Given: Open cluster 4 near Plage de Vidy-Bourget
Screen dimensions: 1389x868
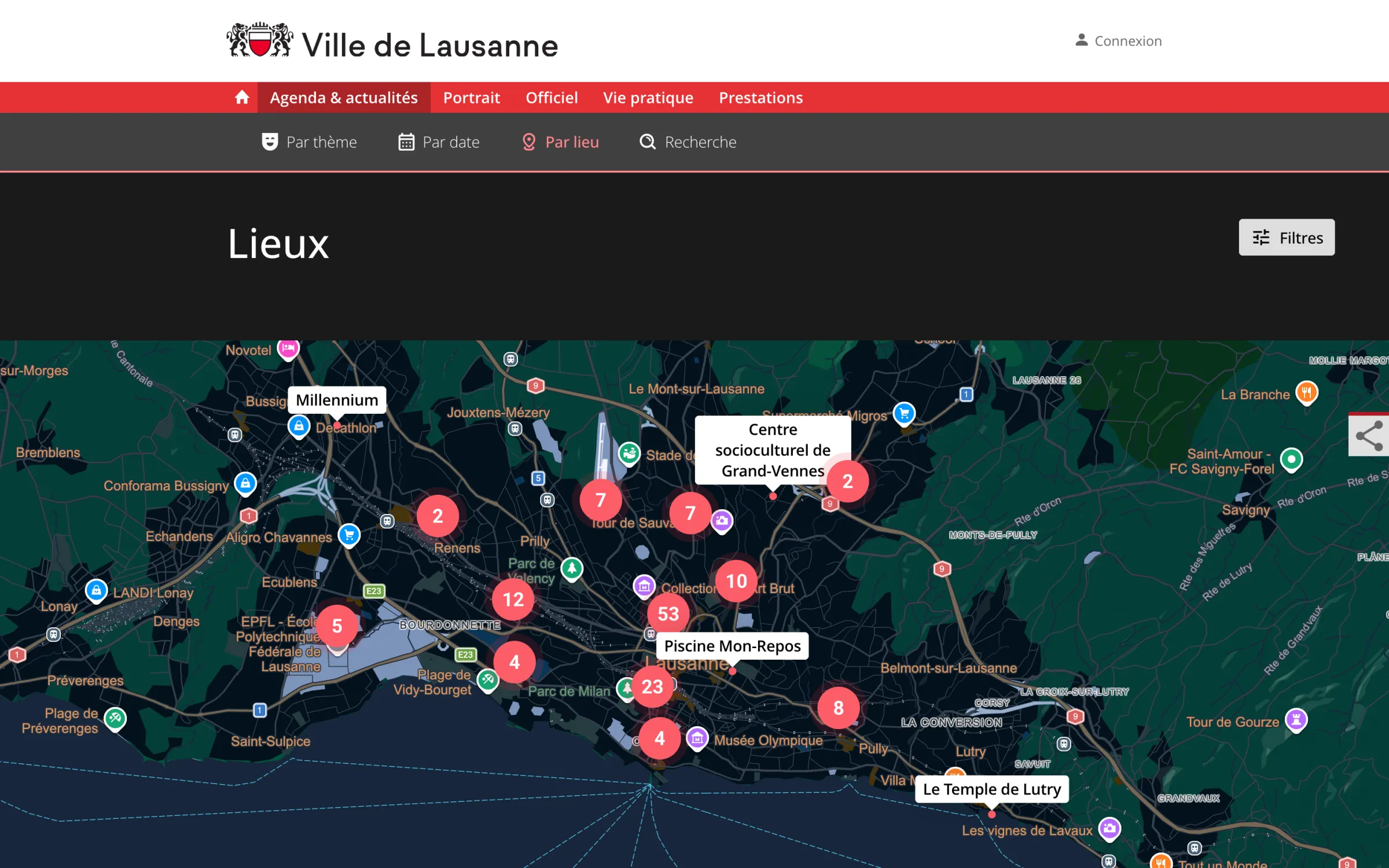Looking at the screenshot, I should pyautogui.click(x=514, y=663).
